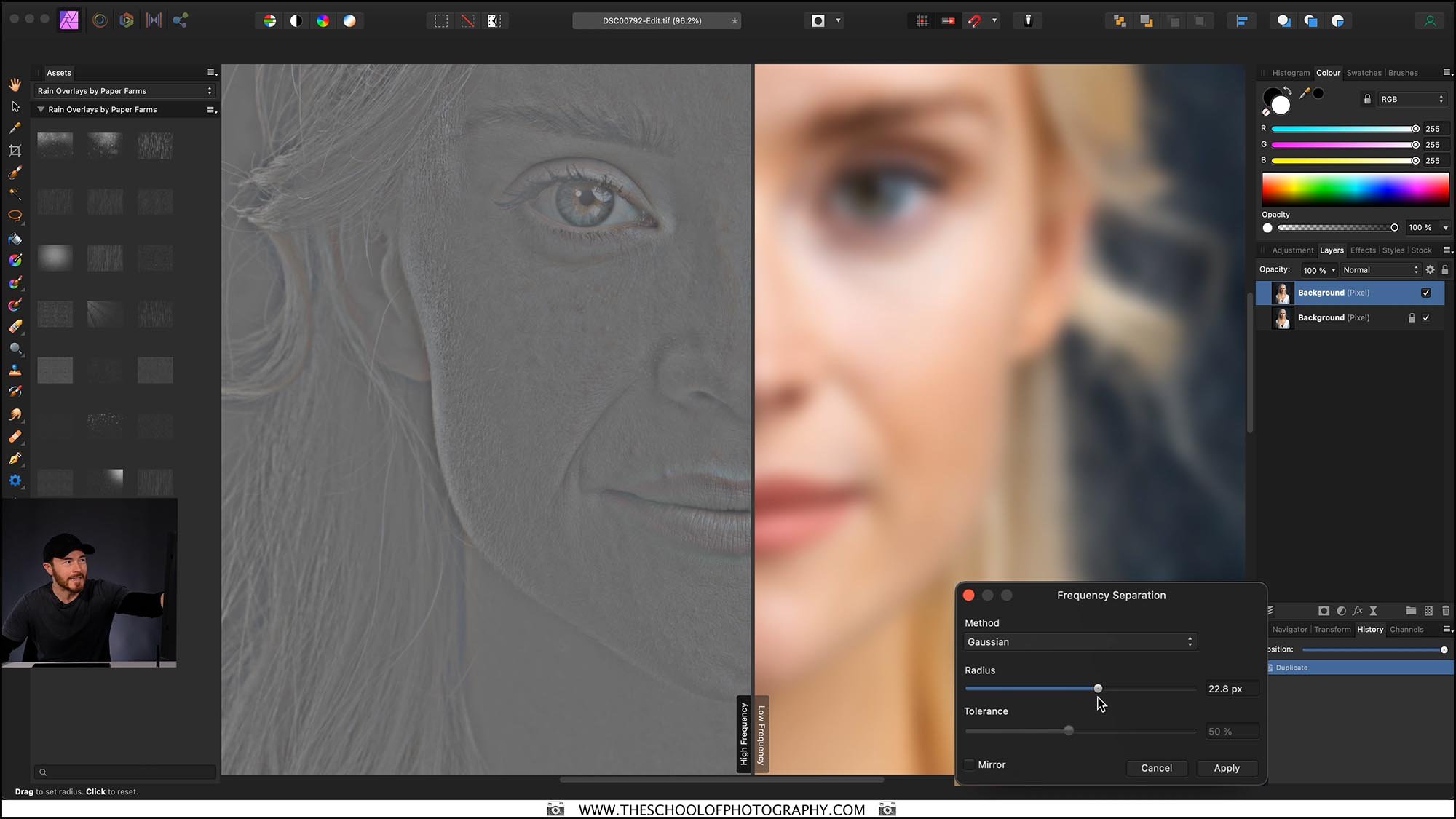Switch to the Export persona
The width and height of the screenshot is (1456, 819).
pyautogui.click(x=180, y=20)
